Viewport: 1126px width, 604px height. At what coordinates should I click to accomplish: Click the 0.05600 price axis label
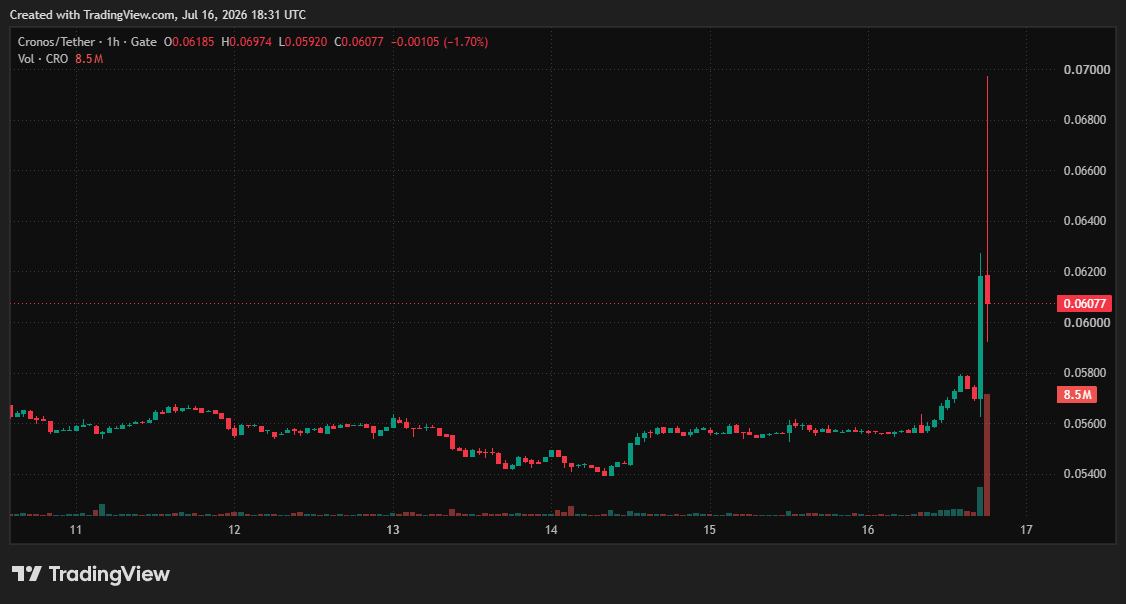(1085, 424)
